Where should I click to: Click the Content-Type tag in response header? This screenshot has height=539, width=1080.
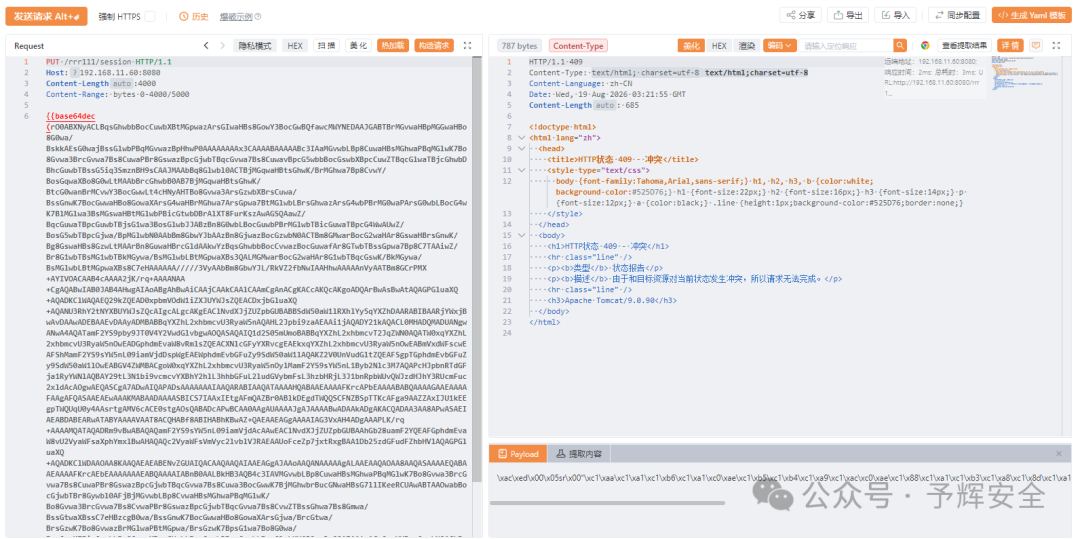(x=578, y=45)
